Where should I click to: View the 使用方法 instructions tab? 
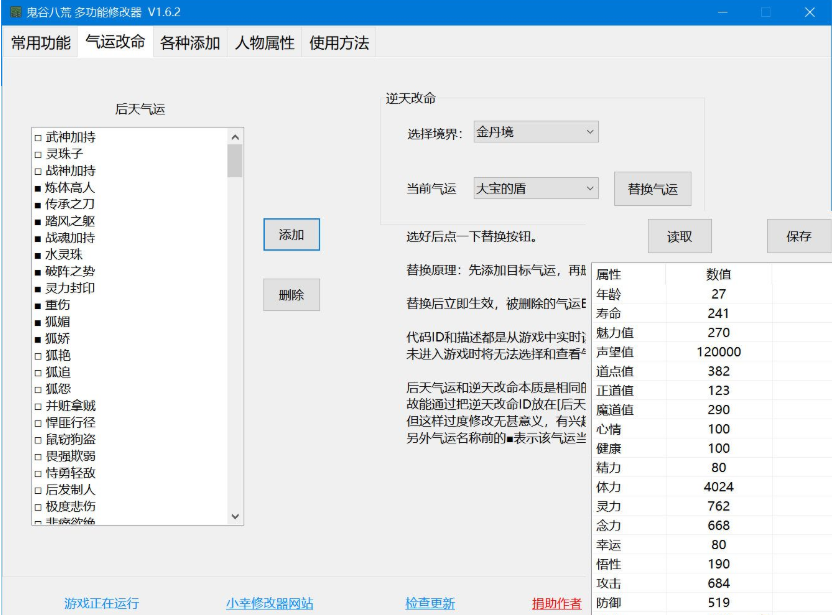pos(338,44)
